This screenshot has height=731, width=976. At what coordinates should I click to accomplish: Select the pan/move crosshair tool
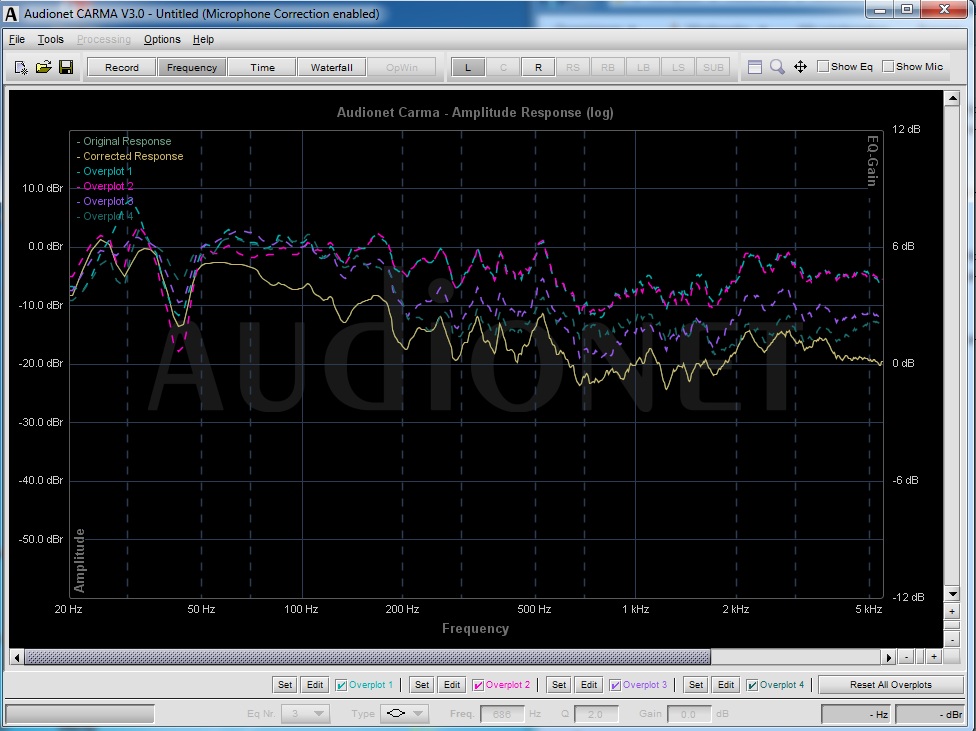800,67
